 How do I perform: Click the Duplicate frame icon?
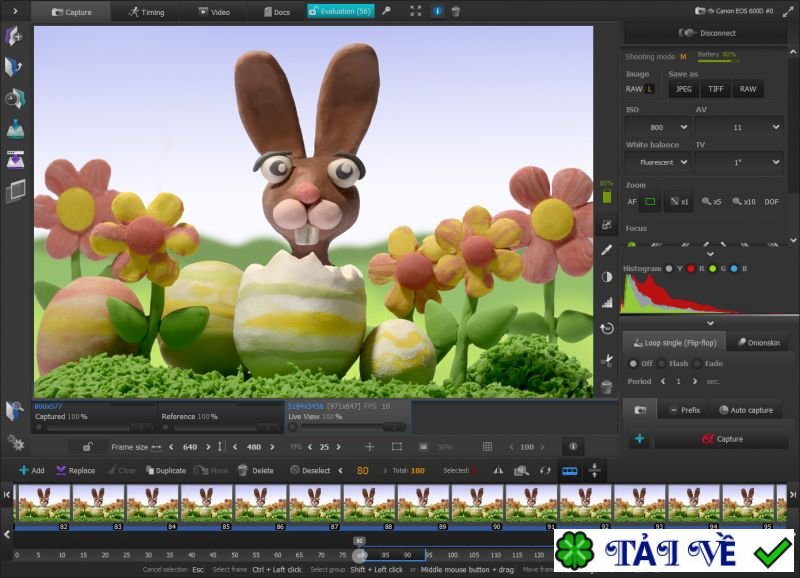click(151, 470)
